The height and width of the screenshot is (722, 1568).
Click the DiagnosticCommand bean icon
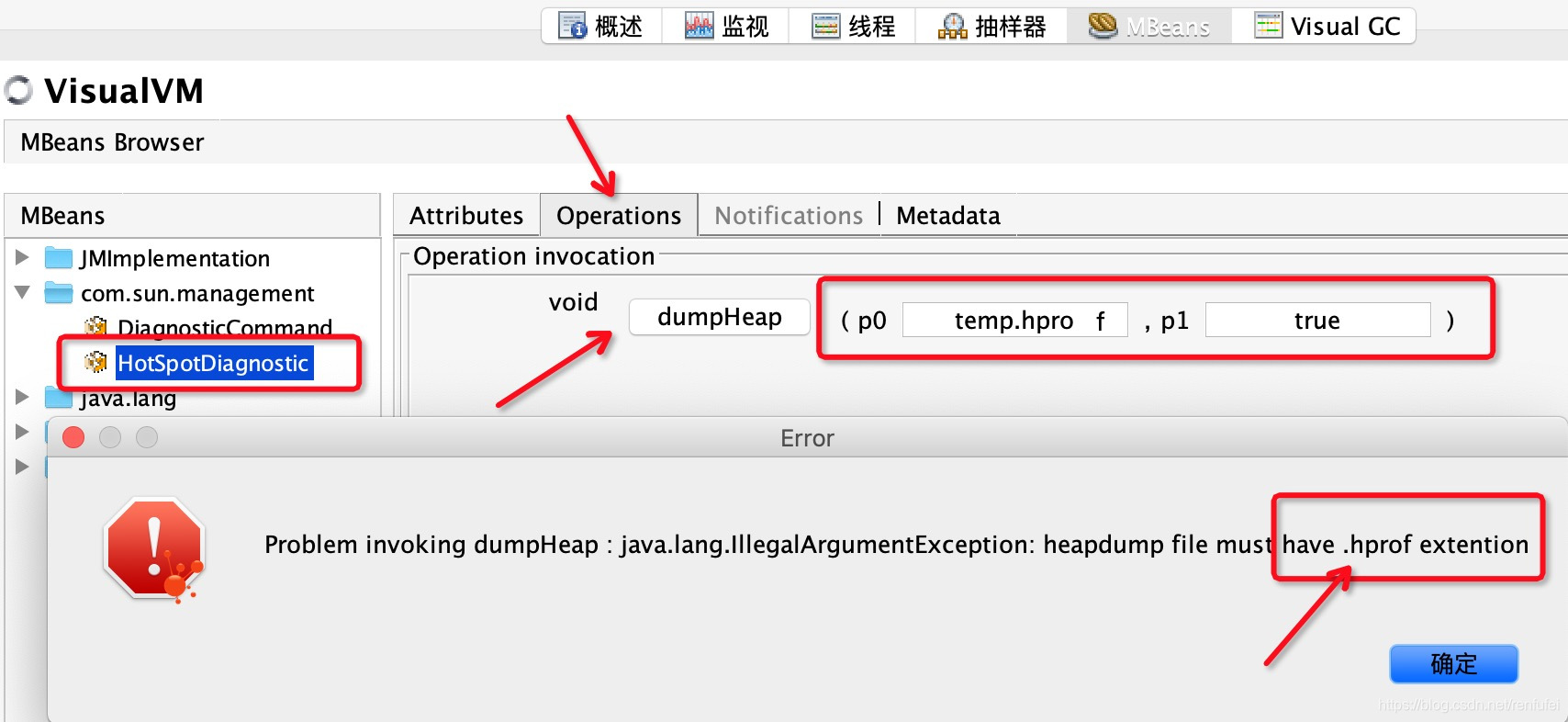click(x=95, y=327)
